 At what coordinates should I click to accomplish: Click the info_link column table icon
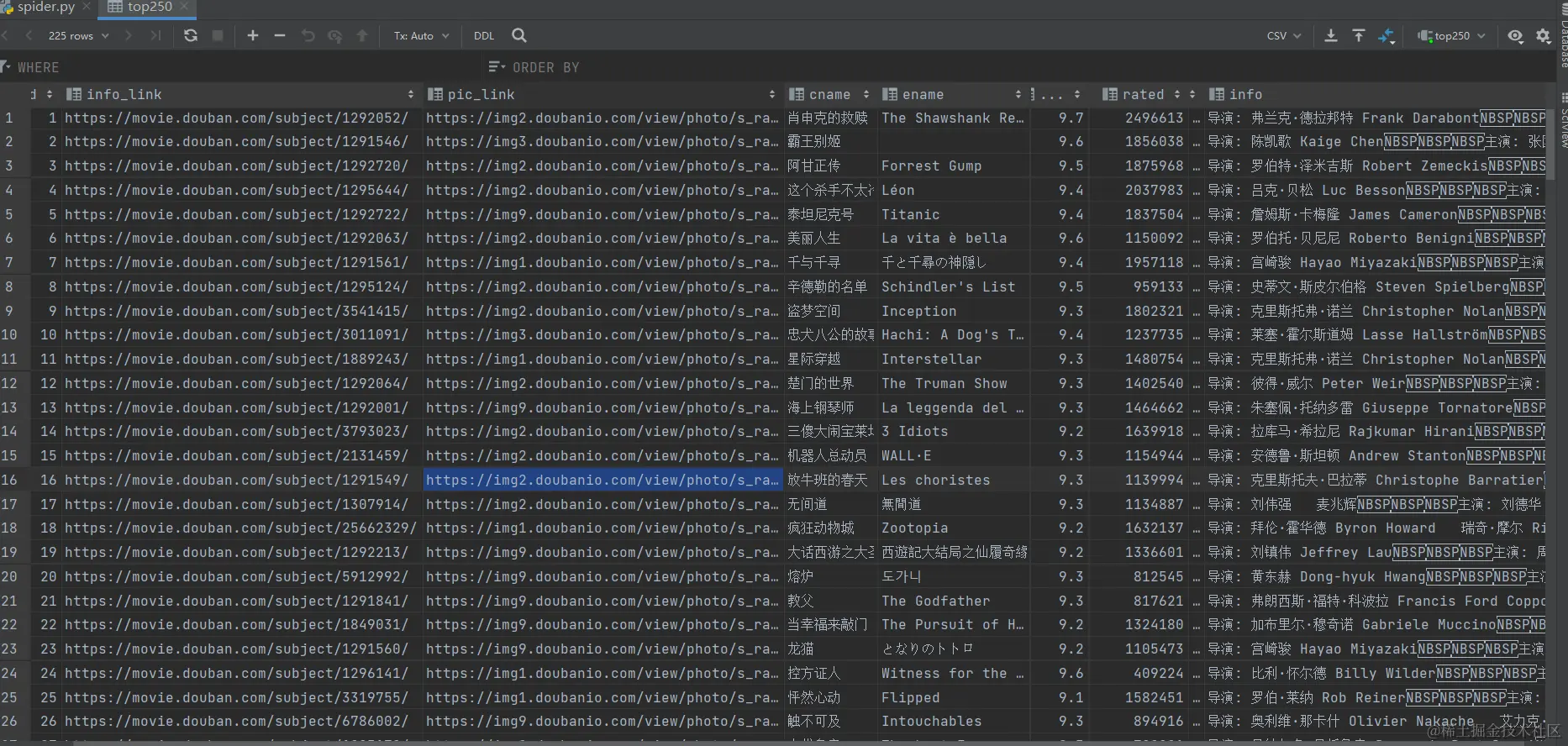pos(74,94)
